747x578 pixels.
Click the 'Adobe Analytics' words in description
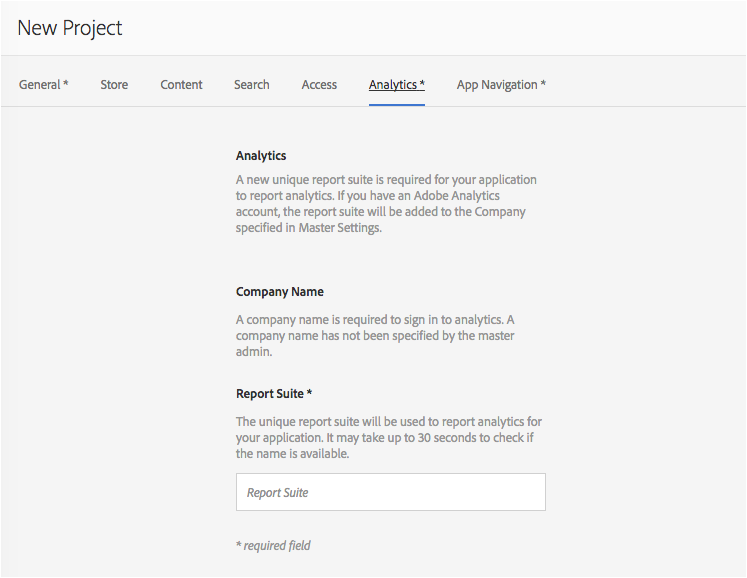tap(456, 196)
